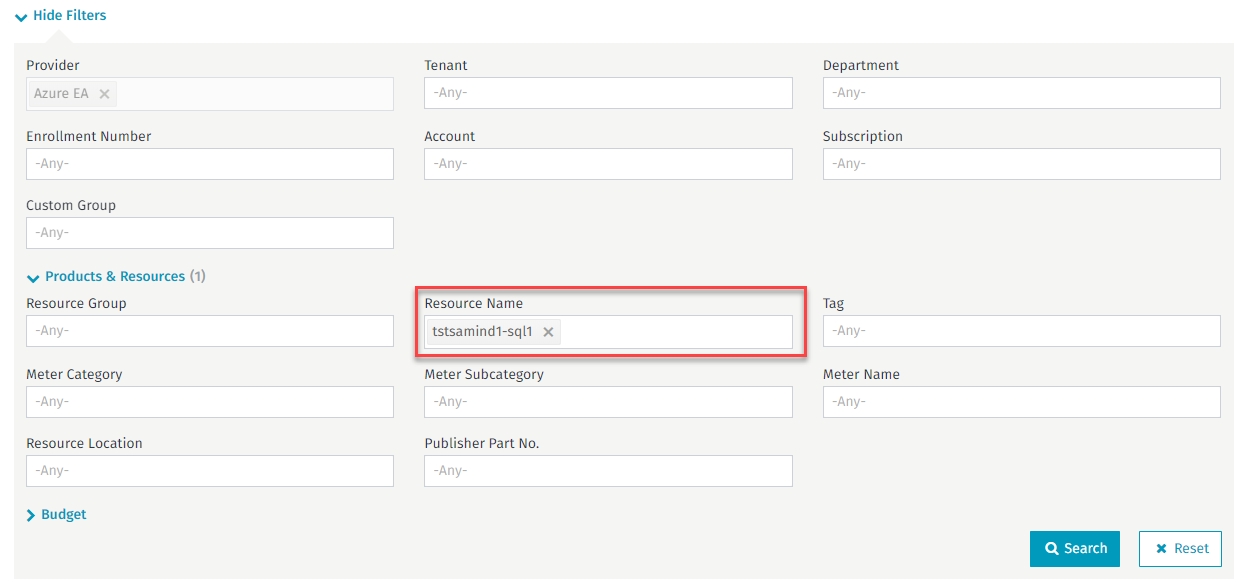Open the Tenant filter field
1239x588 pixels.
(x=608, y=93)
